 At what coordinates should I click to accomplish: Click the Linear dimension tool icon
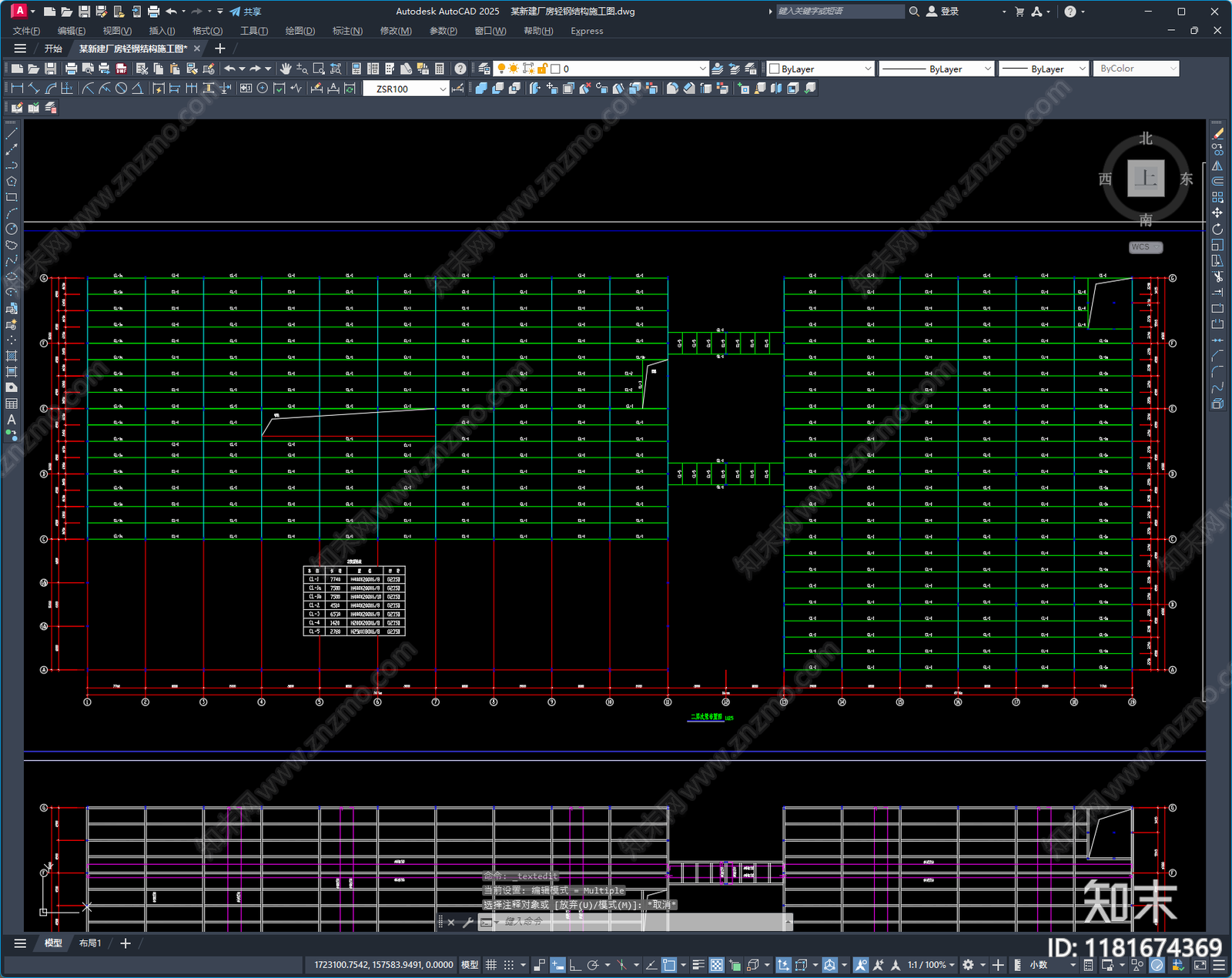click(17, 89)
